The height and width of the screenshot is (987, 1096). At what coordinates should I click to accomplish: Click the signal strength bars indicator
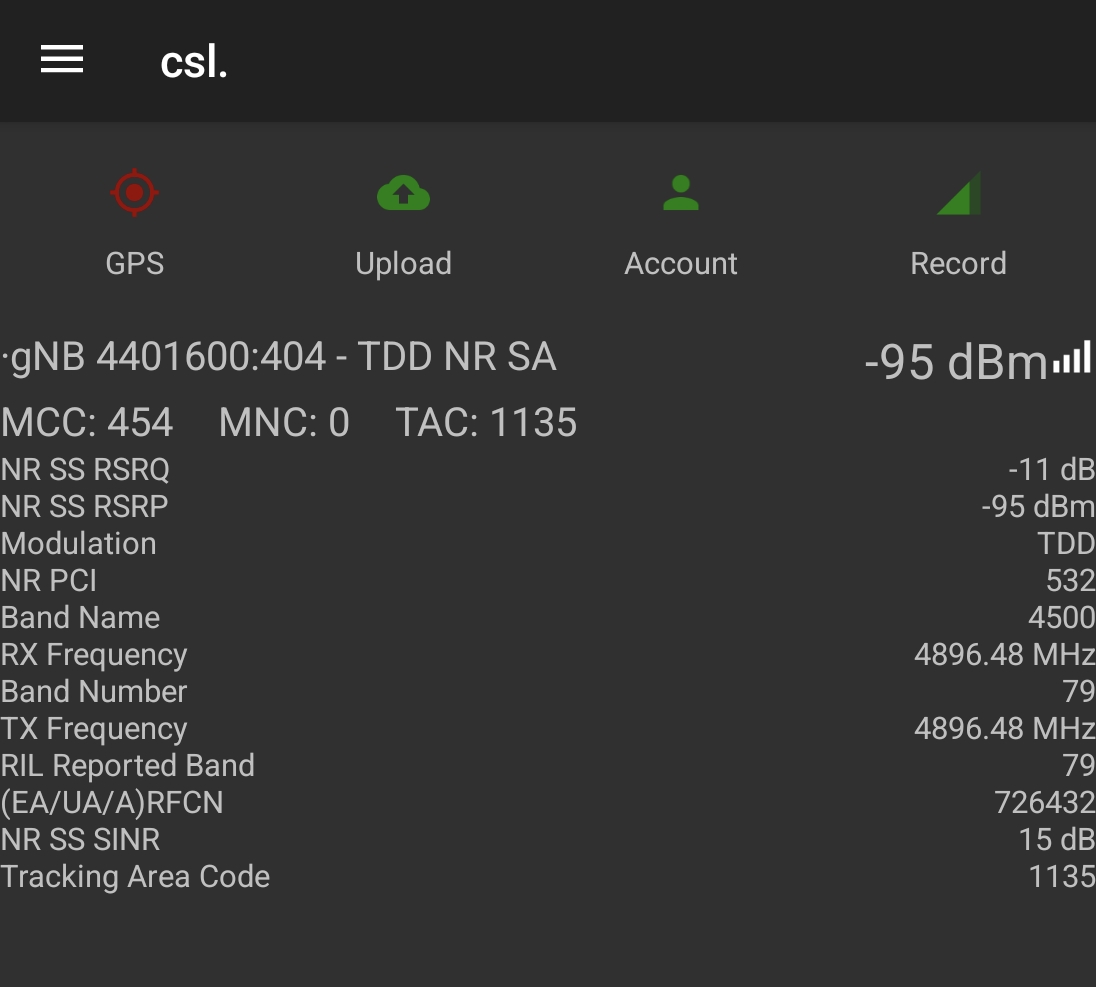[x=1070, y=362]
